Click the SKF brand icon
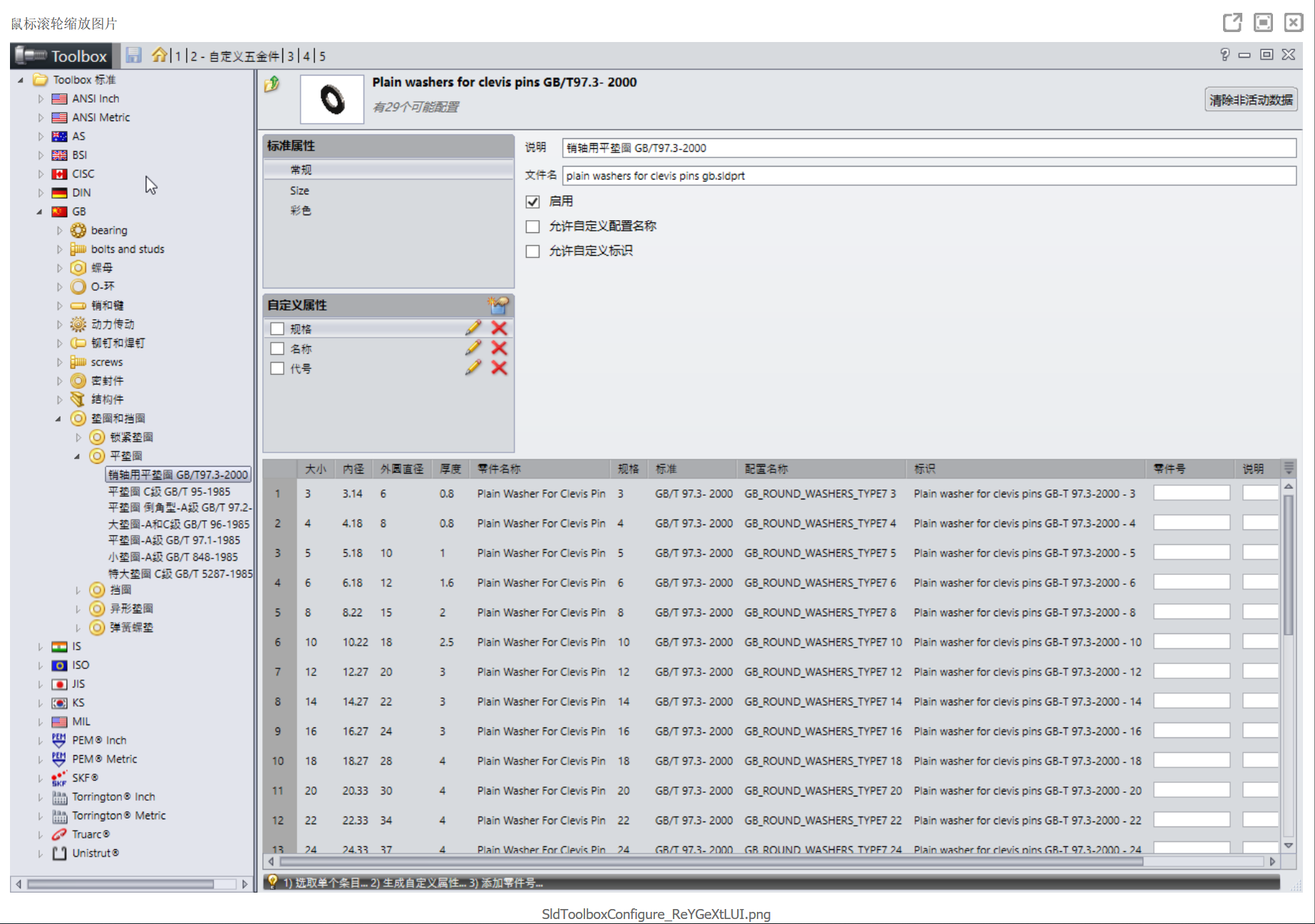 tap(60, 778)
